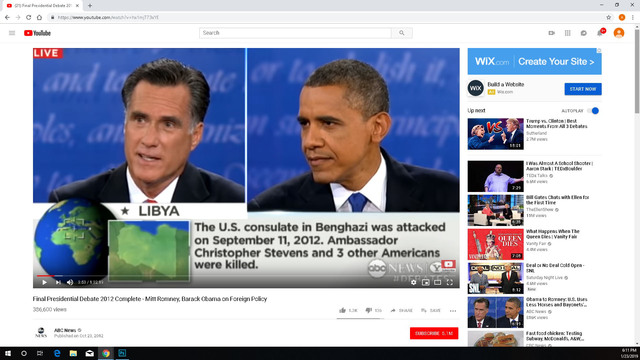This screenshot has width=640, height=360.
Task: Toggle the Autoplay switch
Action: point(593,111)
